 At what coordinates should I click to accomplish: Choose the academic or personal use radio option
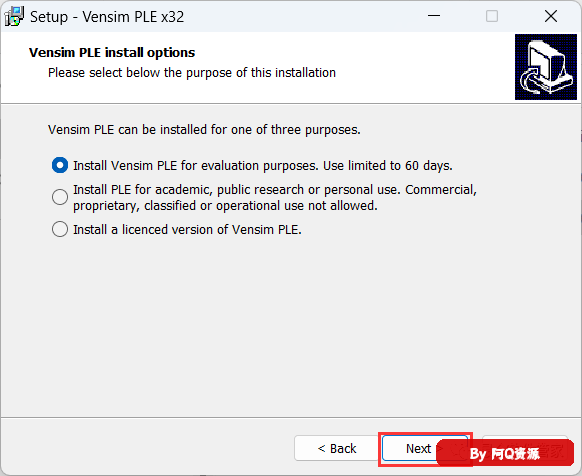pyautogui.click(x=60, y=197)
